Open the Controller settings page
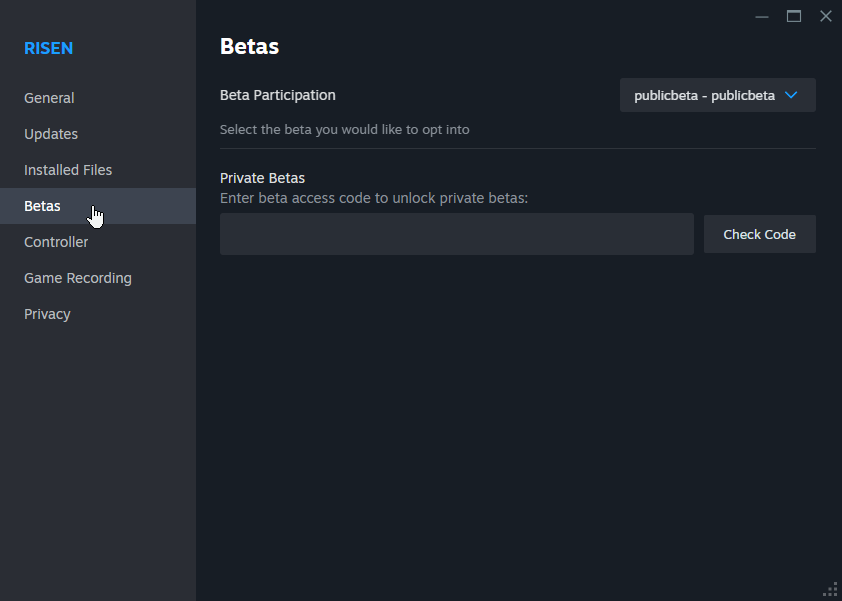 coord(56,242)
